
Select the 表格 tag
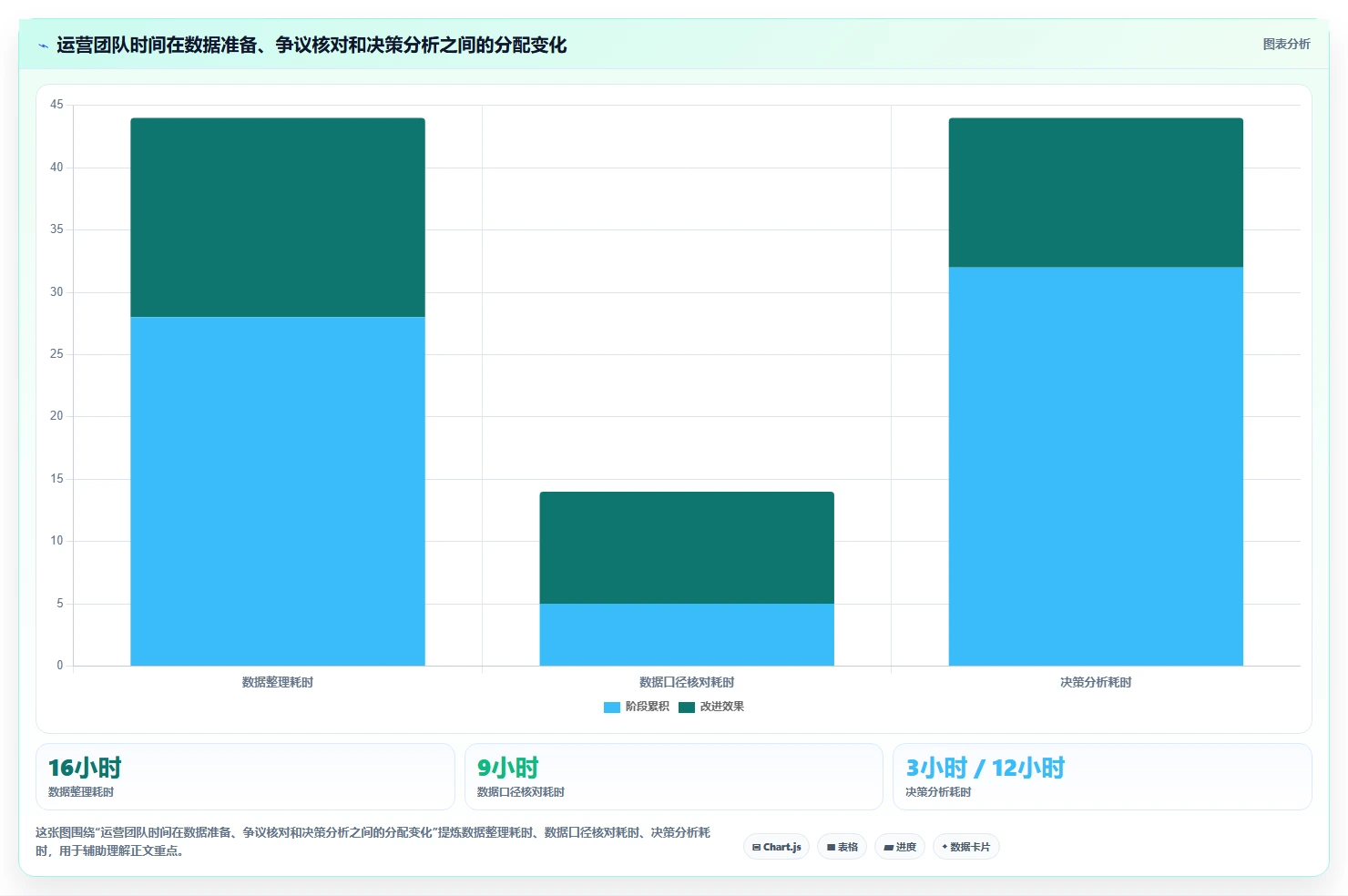(x=842, y=847)
